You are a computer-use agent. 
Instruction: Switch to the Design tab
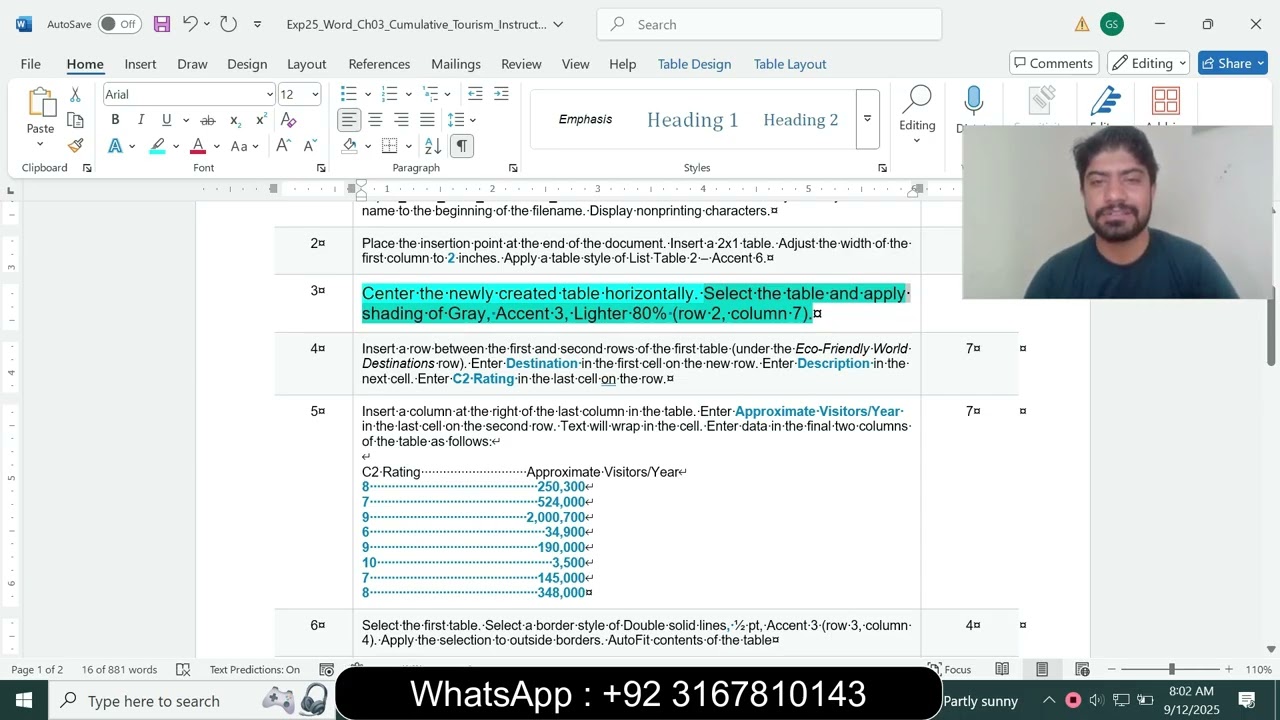tap(247, 63)
